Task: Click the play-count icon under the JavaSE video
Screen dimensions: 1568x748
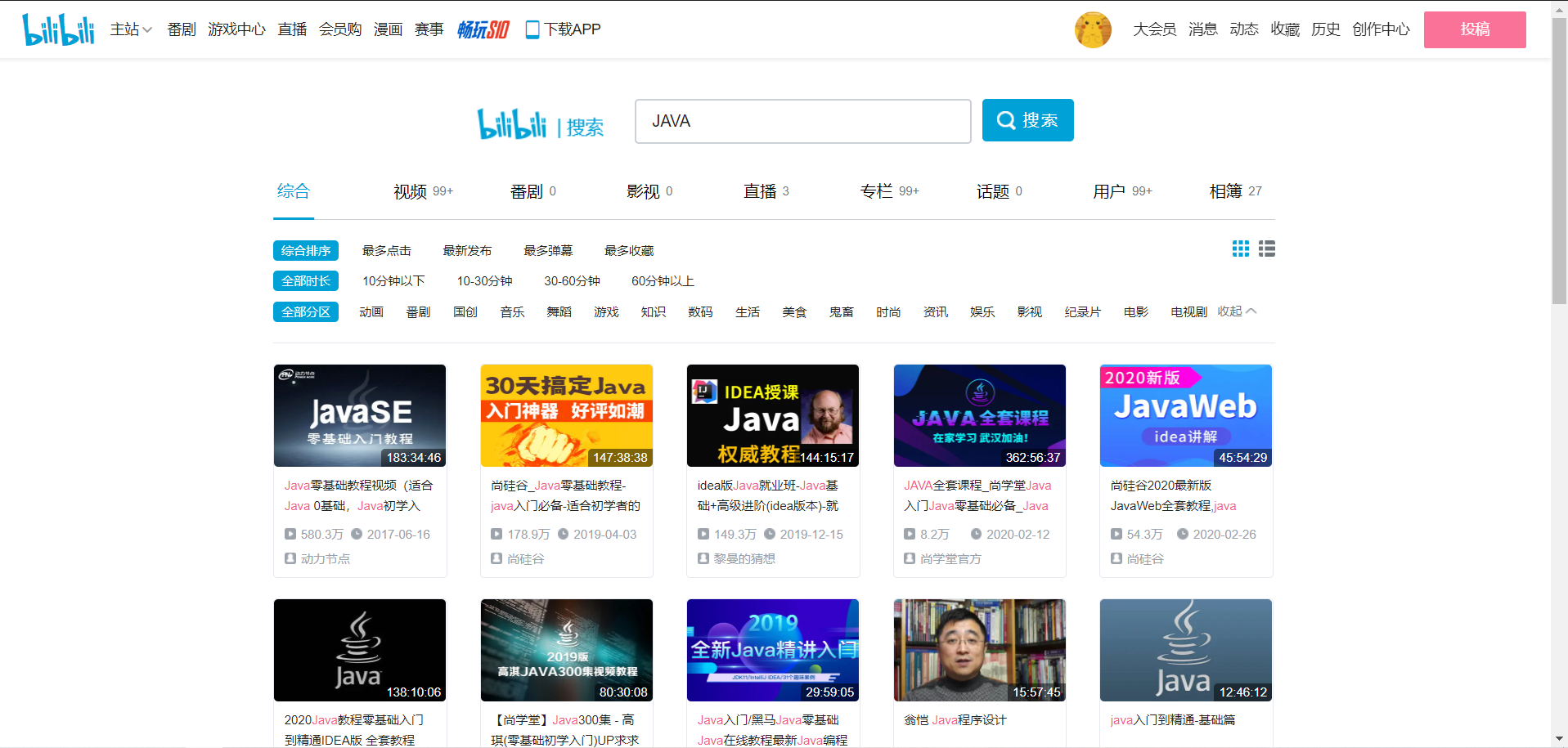Action: pos(290,534)
